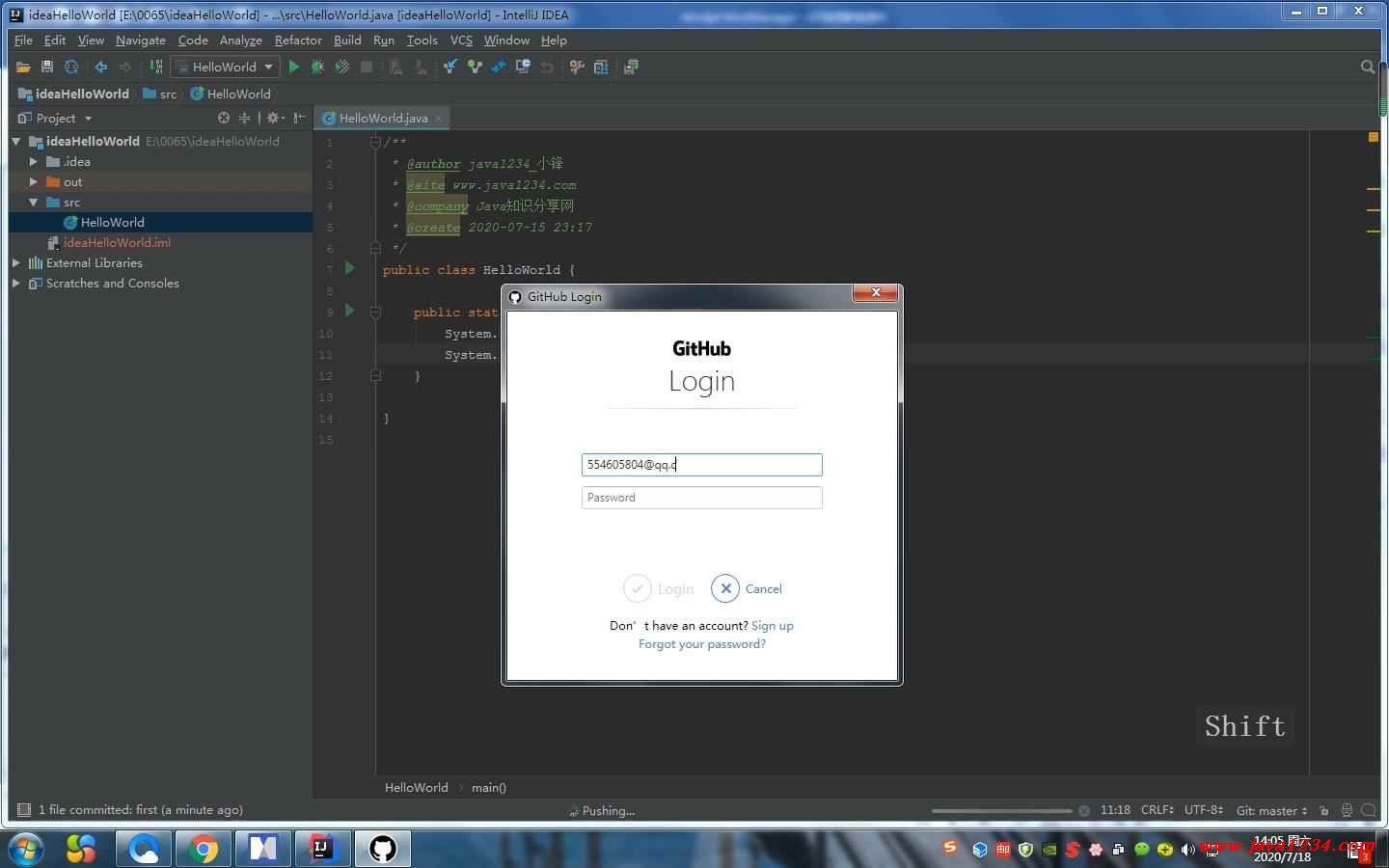
Task: Click the run gutter icon beside class HelloWorld
Action: [350, 268]
